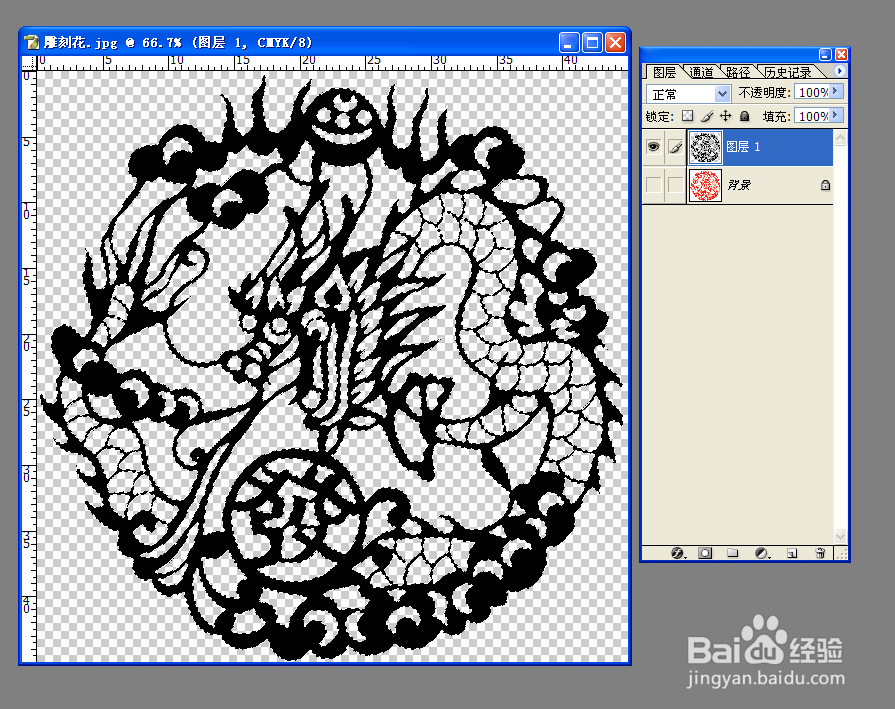Click the resize grip of the layers panel

click(x=841, y=553)
